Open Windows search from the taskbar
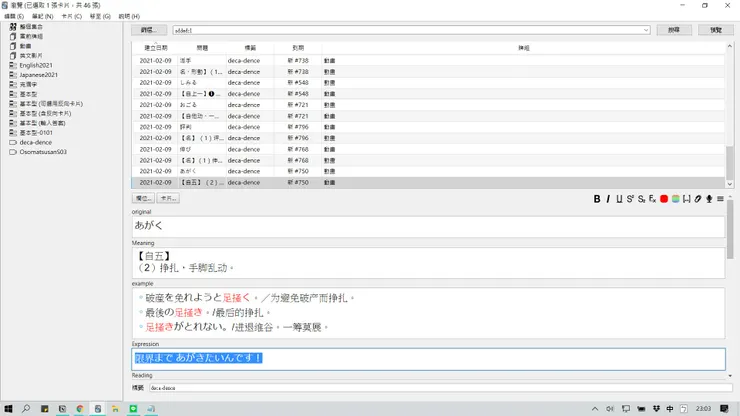Image resolution: width=740 pixels, height=416 pixels. click(26, 409)
